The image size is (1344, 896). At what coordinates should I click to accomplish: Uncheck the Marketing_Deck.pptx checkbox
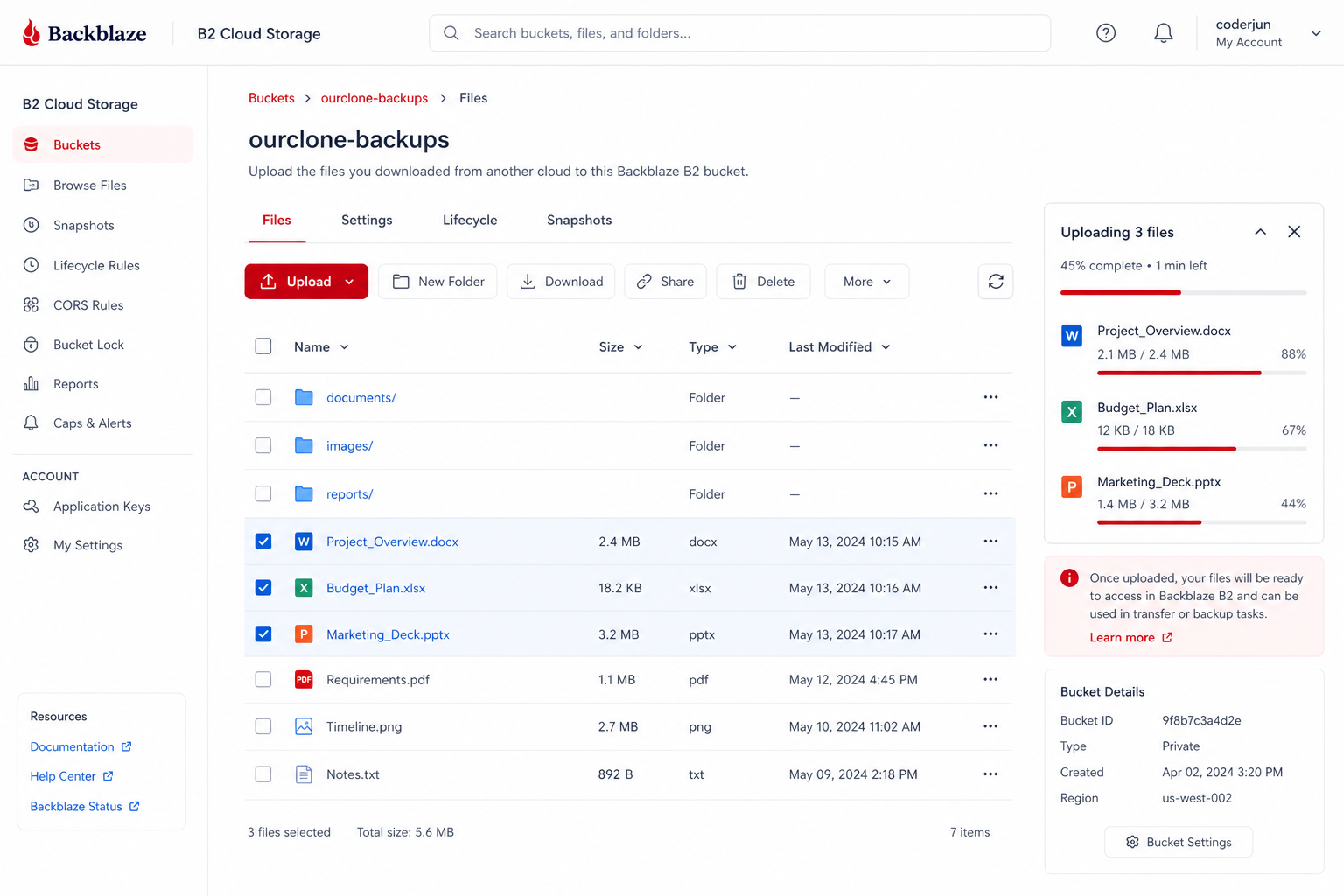(263, 634)
